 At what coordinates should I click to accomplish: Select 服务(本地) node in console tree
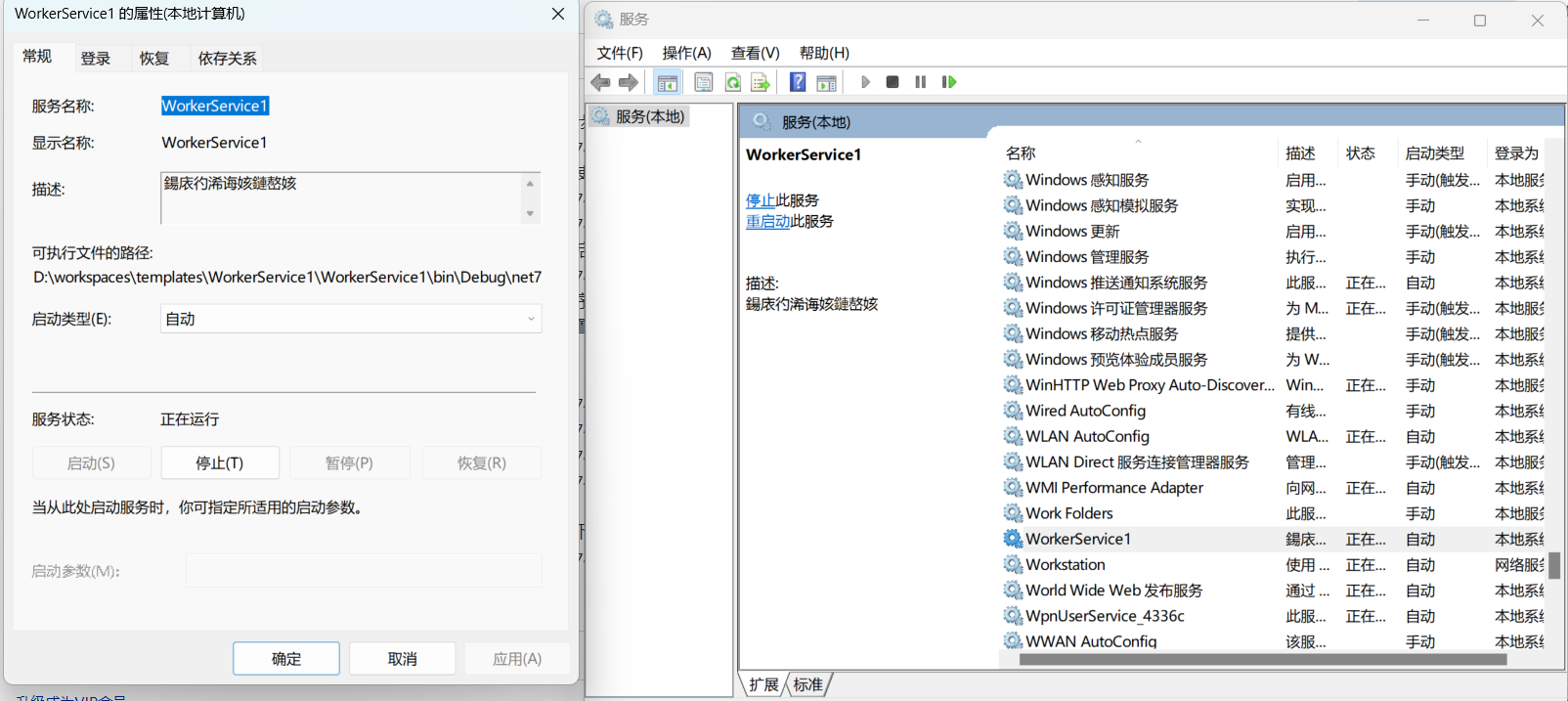(639, 116)
